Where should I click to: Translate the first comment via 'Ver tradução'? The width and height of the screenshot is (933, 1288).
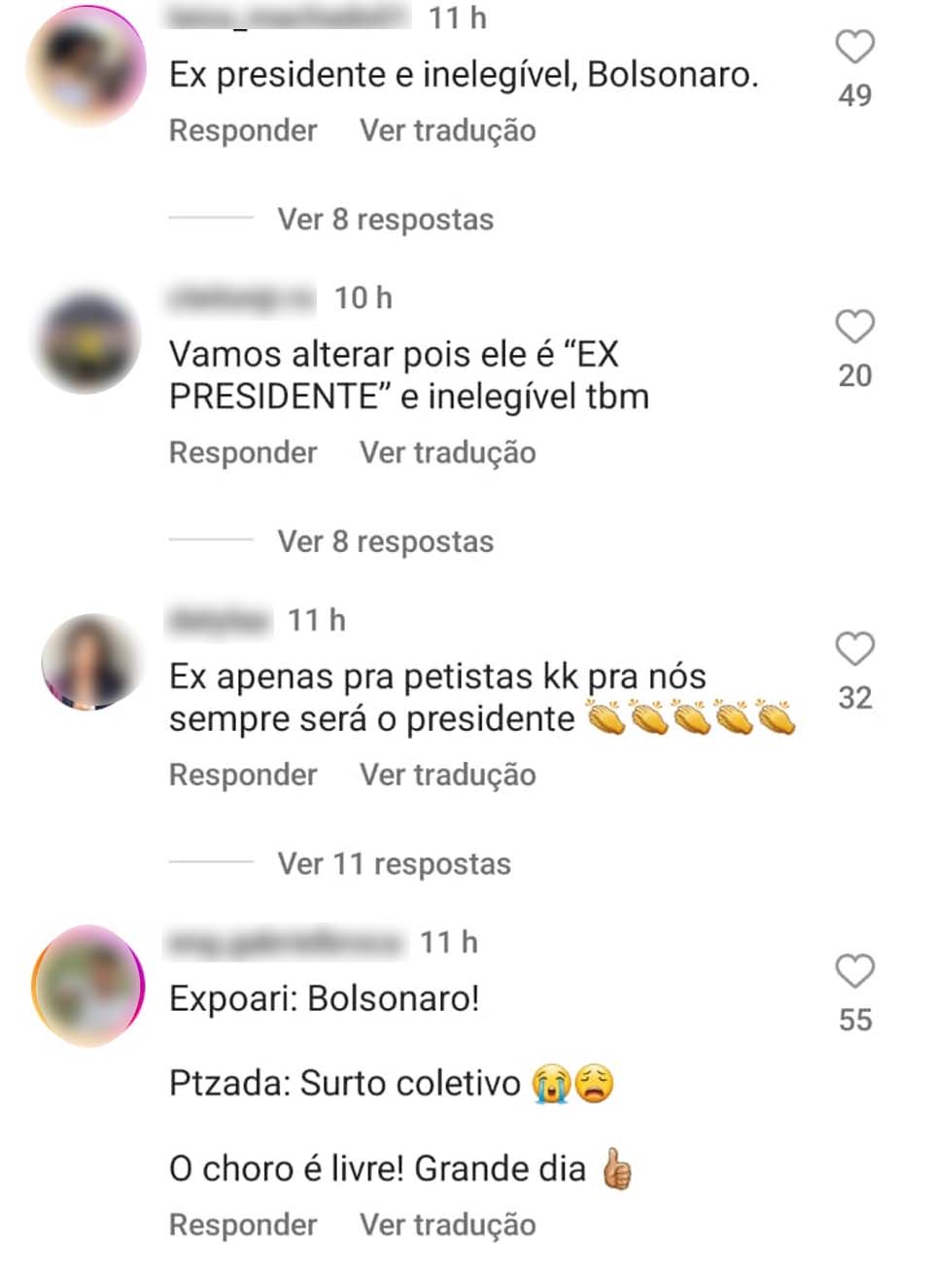[448, 130]
